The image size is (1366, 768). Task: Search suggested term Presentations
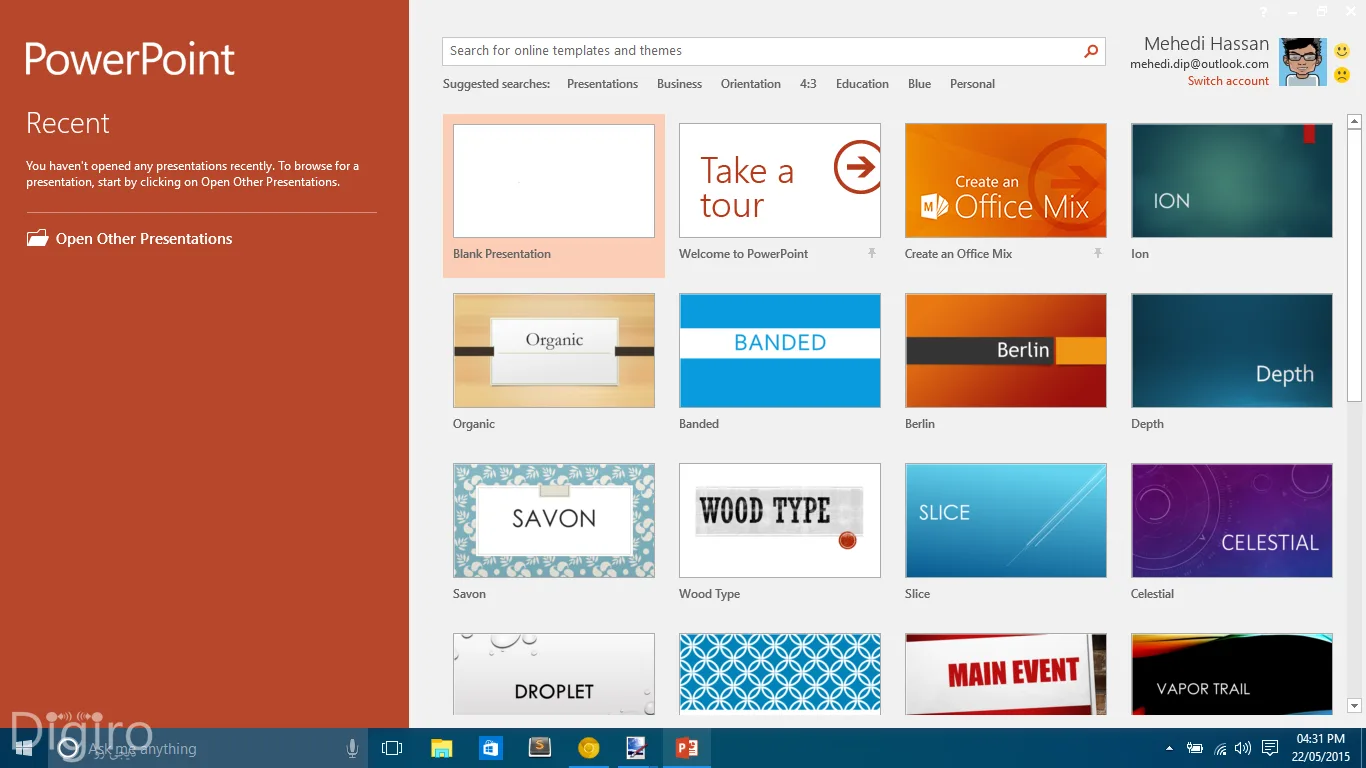point(602,84)
